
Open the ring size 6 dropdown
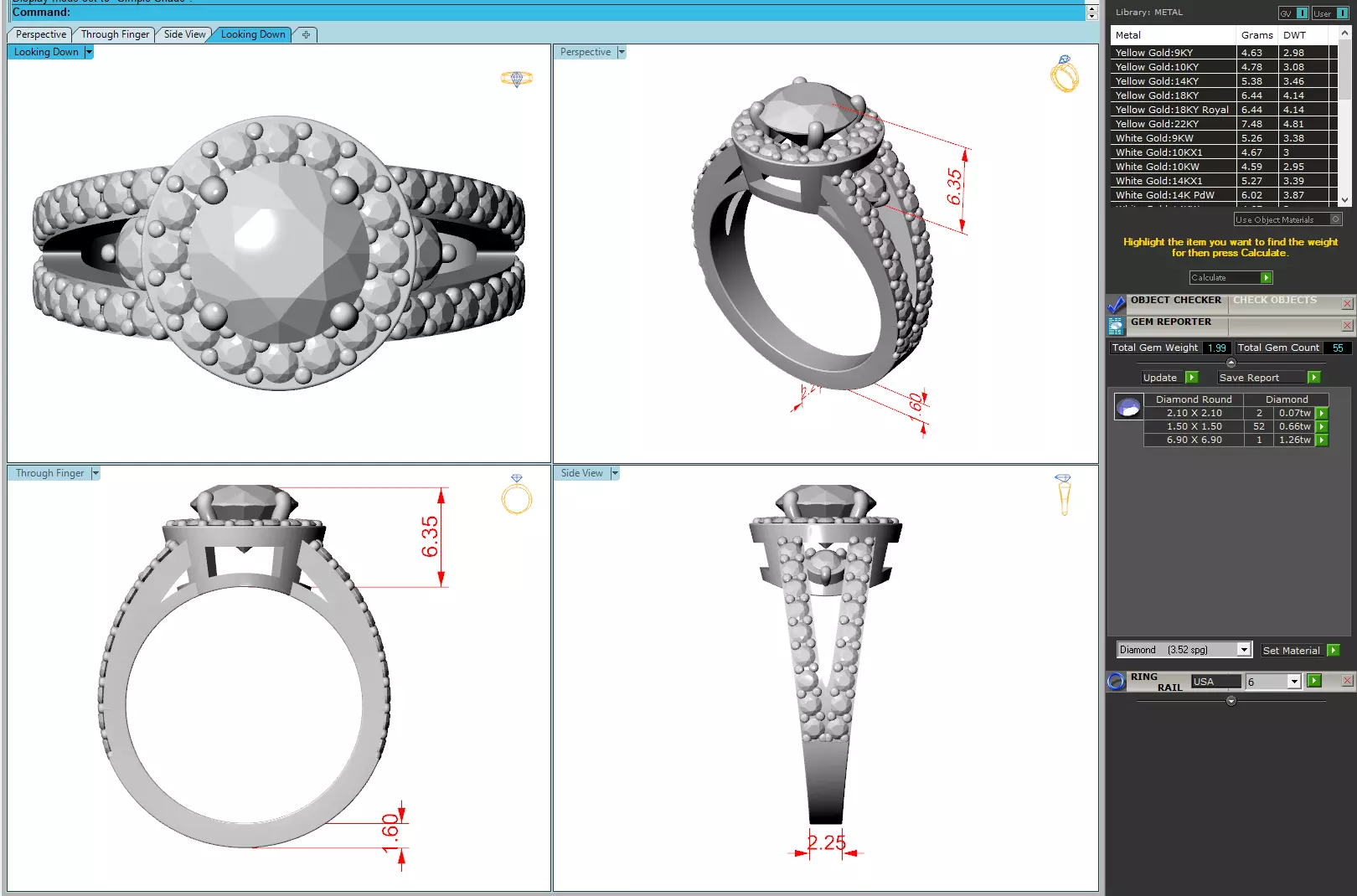tap(1294, 682)
